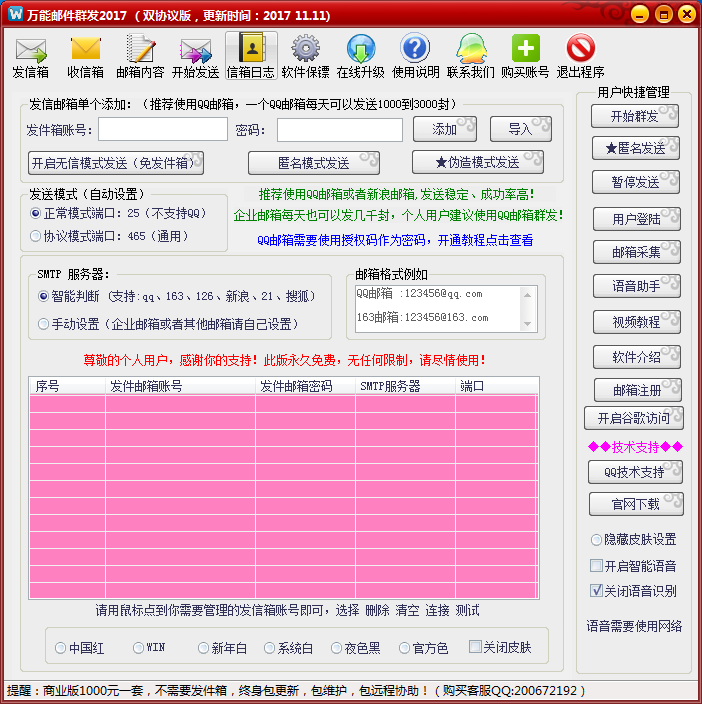Click the 在线升级 upgrade icon
Screen dimensions: 702x704
click(x=360, y=57)
